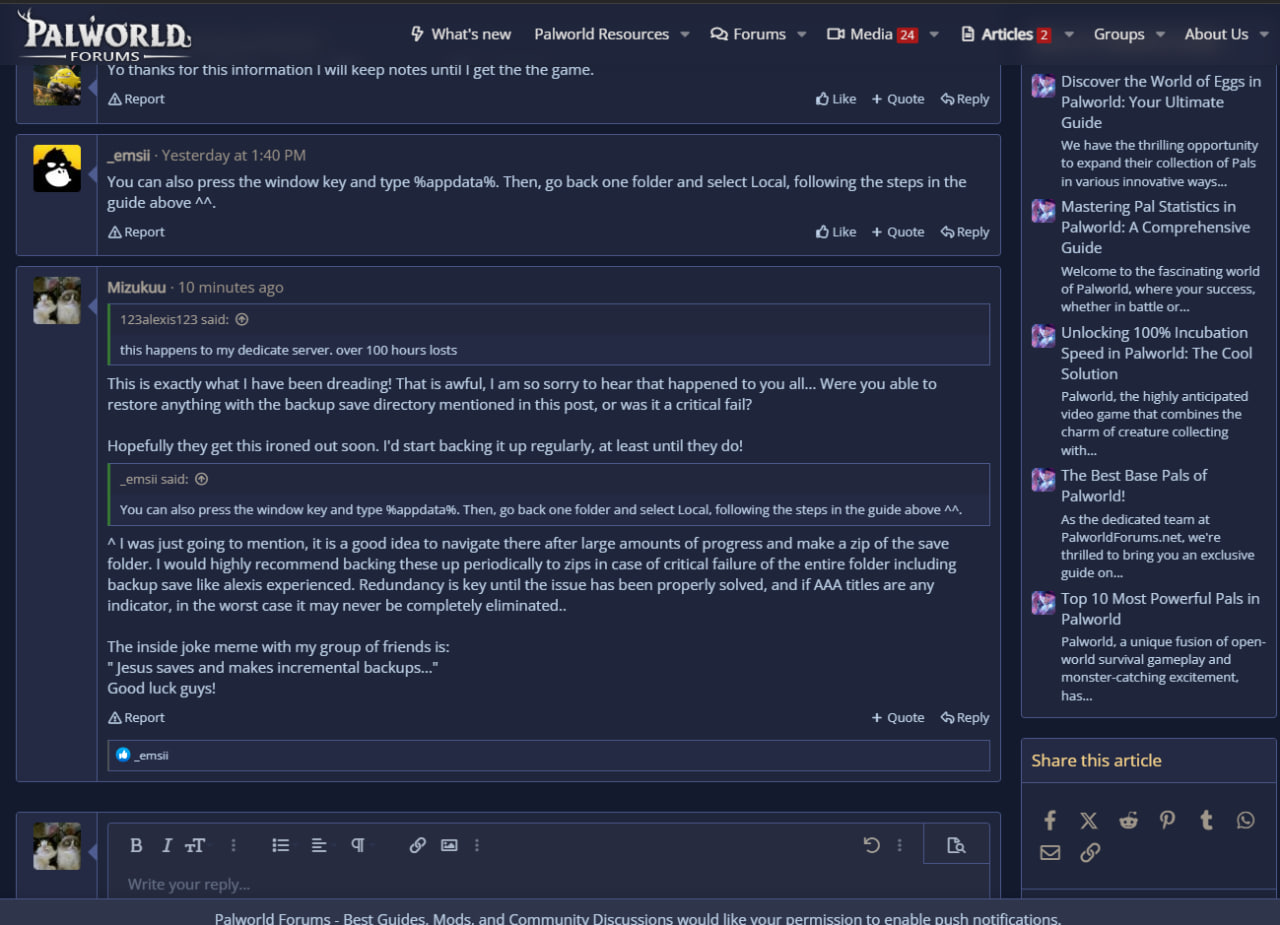Open the editor preview icon
Image resolution: width=1280 pixels, height=925 pixels.
click(956, 845)
